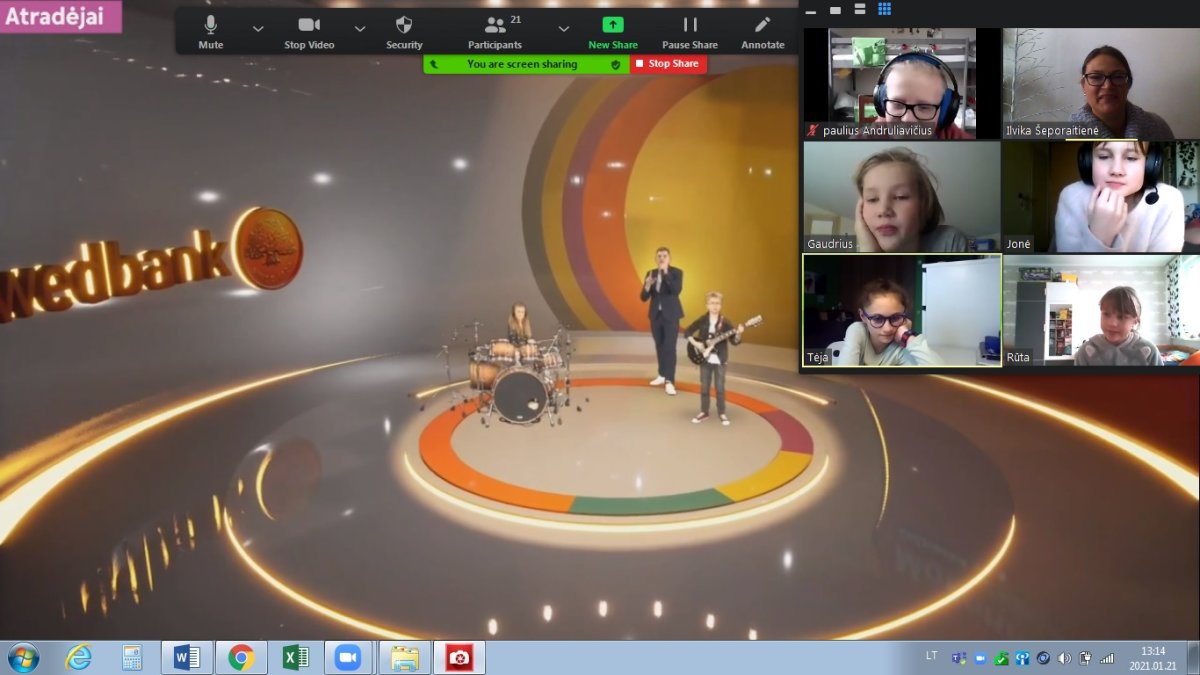Minimize the video panel
Viewport: 1200px width, 675px height.
[x=810, y=12]
